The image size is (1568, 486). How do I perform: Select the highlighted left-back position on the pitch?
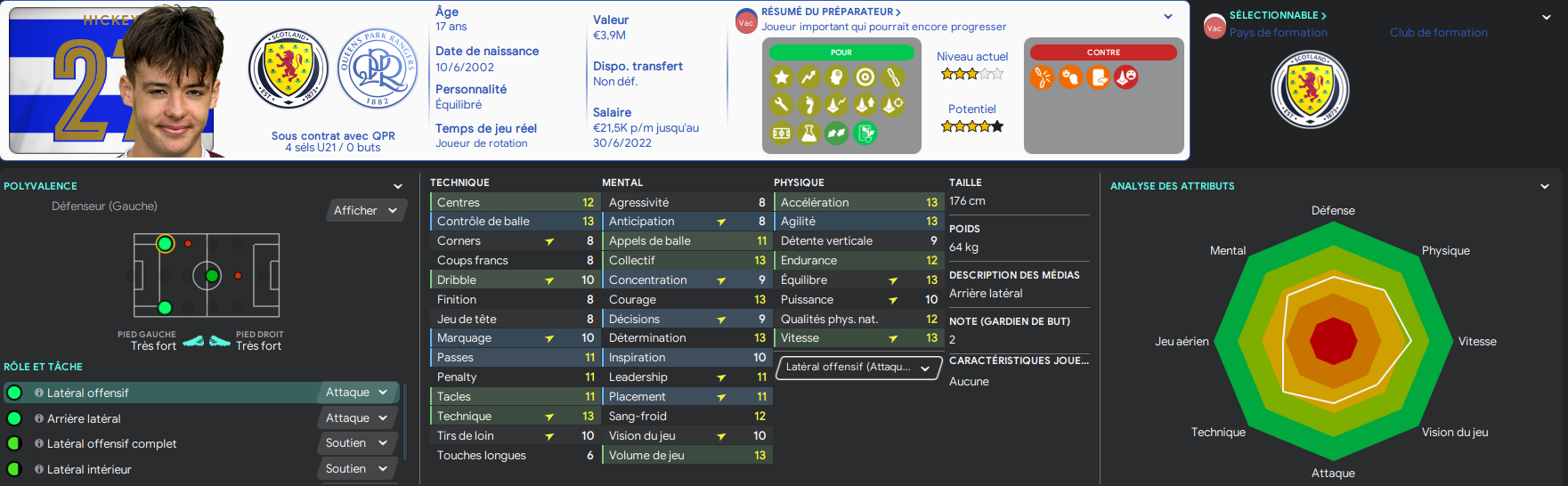click(x=165, y=244)
